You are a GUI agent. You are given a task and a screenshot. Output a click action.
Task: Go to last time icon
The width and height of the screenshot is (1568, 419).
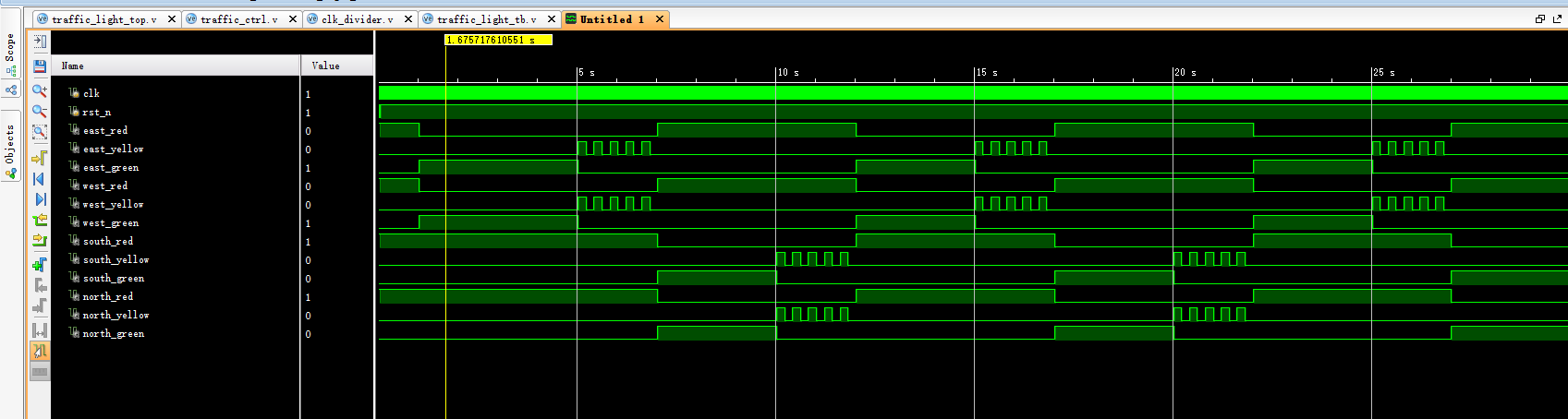[40, 199]
